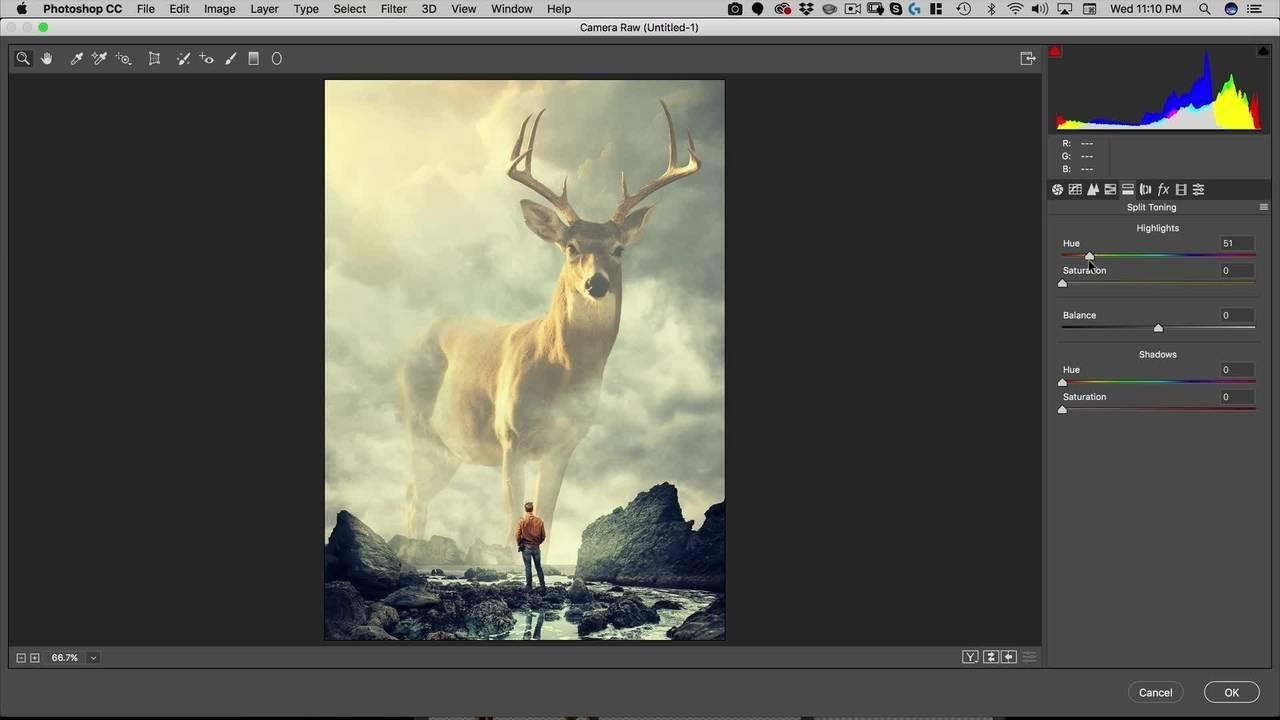The height and width of the screenshot is (720, 1280).
Task: Select the Hand tool
Action: pos(46,59)
